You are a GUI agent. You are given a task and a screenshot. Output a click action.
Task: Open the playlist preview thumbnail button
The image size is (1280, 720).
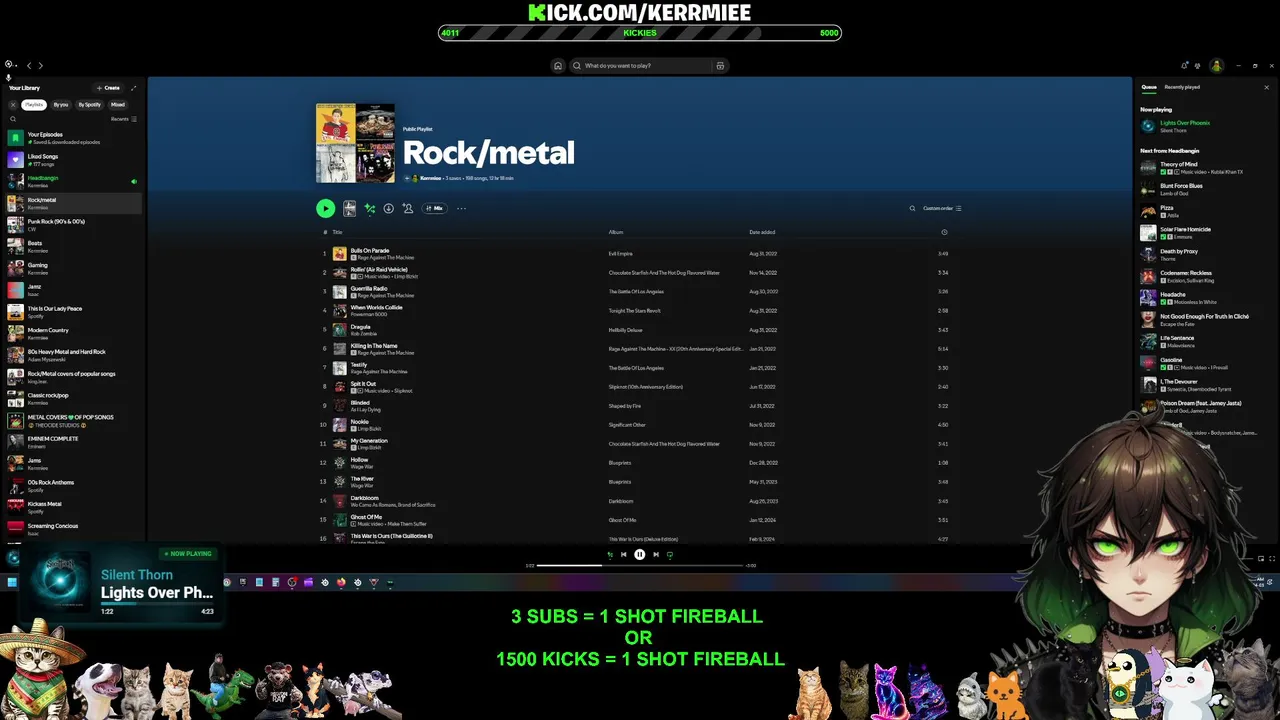[x=349, y=208]
